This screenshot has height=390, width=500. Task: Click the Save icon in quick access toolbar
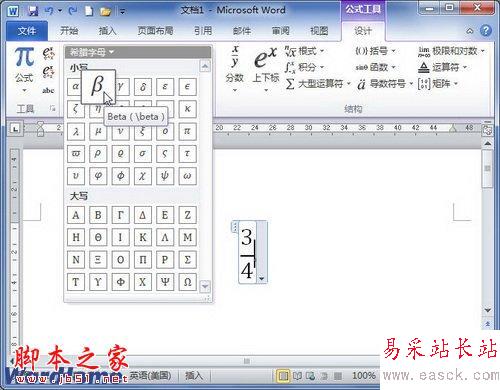pos(33,11)
